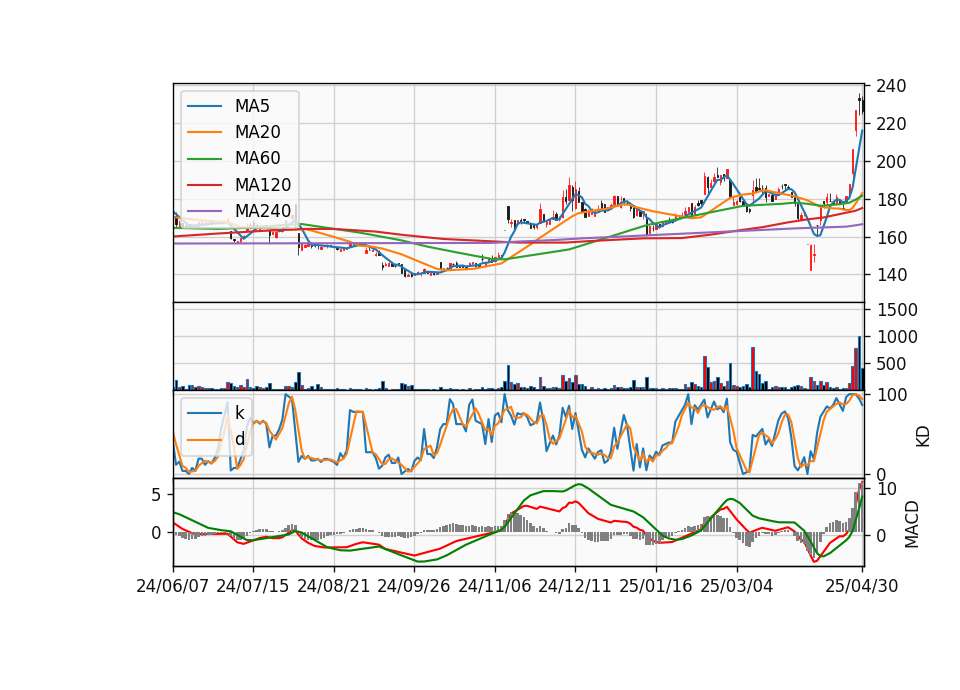Click the 1500 volume axis label
This screenshot has height=690, width=960.
897,310
